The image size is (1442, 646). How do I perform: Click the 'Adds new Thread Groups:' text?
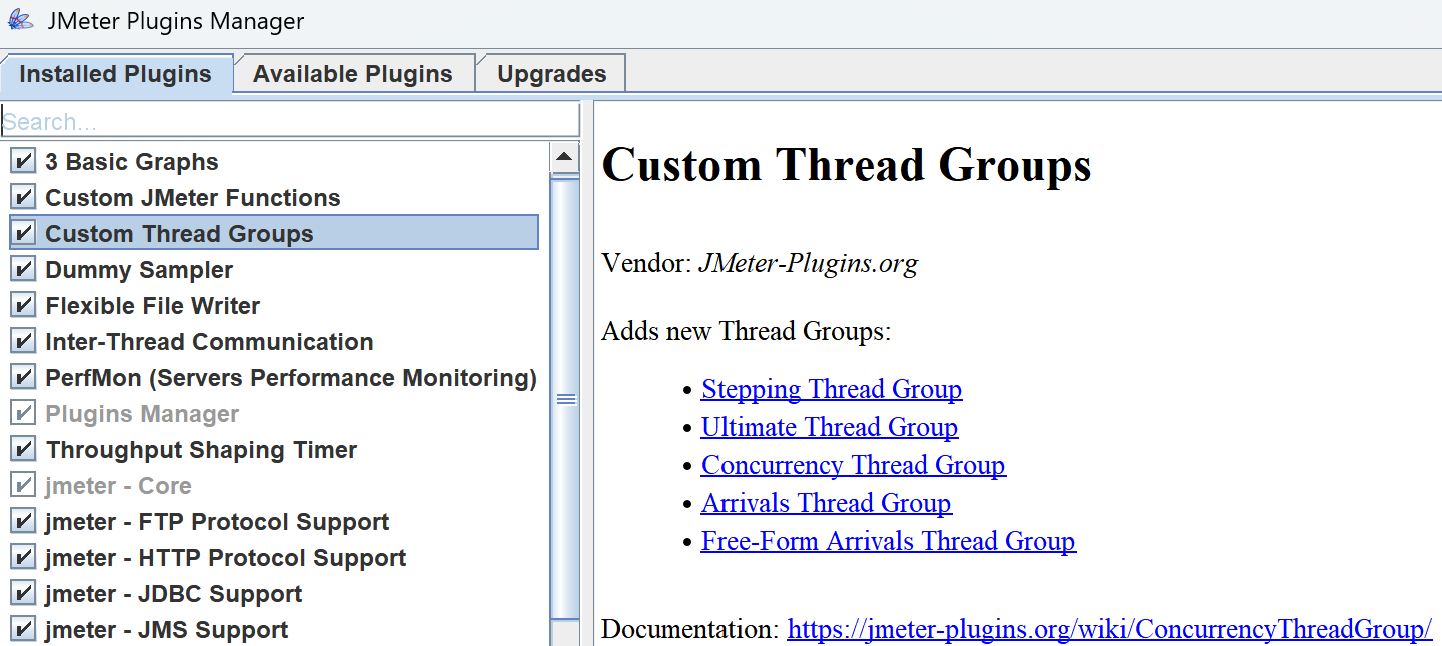(746, 331)
